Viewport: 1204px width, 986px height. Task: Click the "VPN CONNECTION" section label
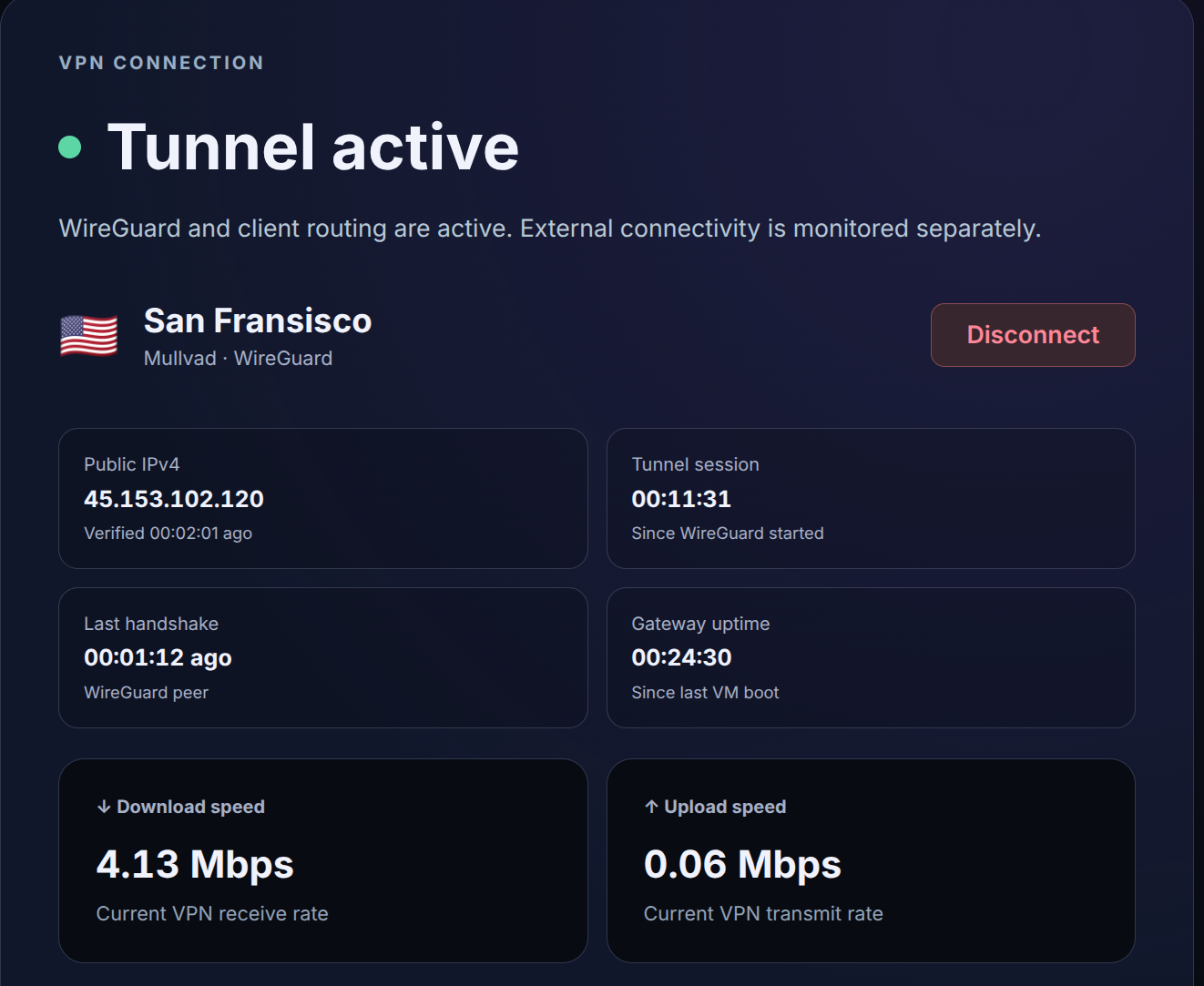[x=161, y=63]
